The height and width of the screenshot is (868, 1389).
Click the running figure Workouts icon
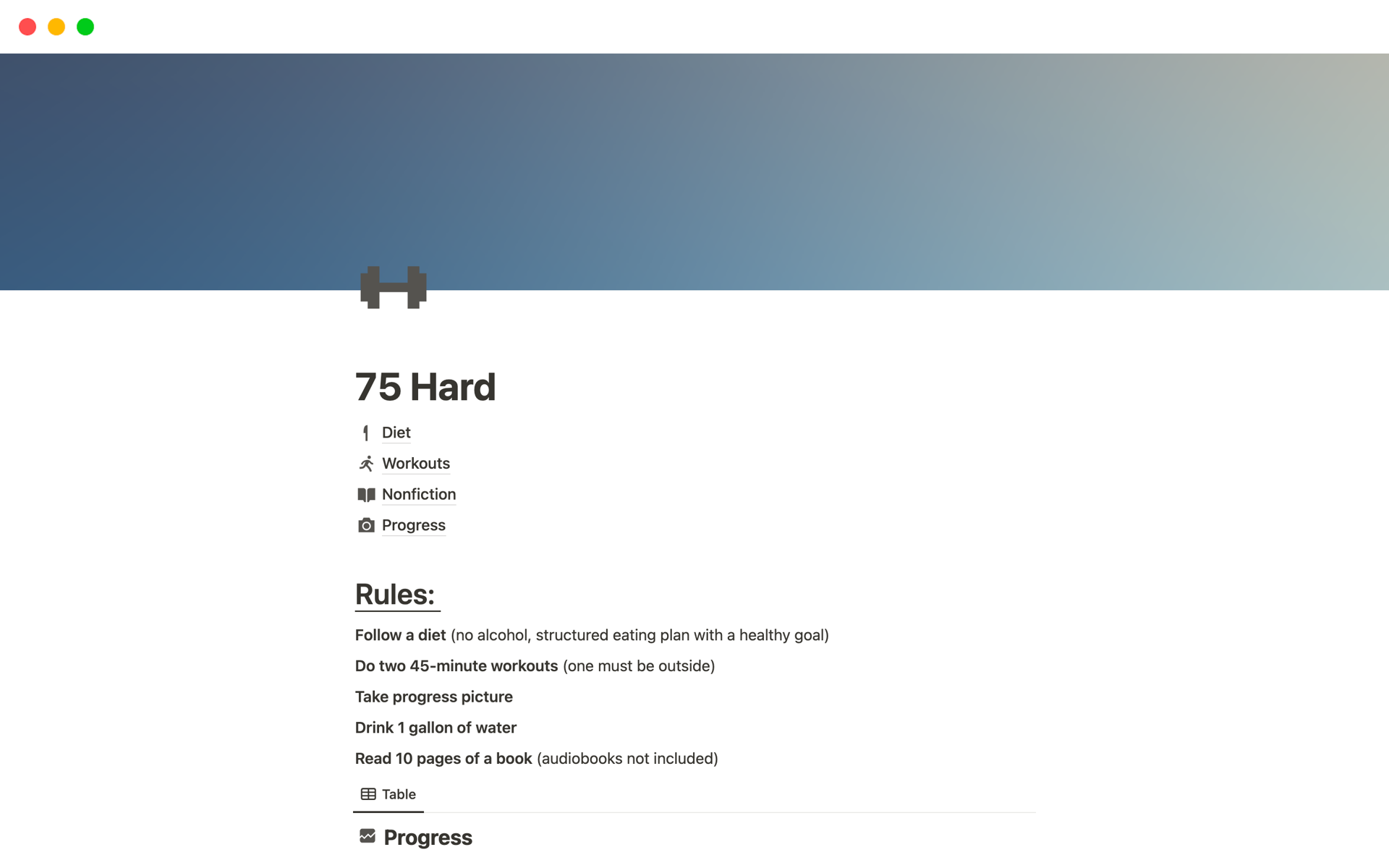tap(366, 463)
